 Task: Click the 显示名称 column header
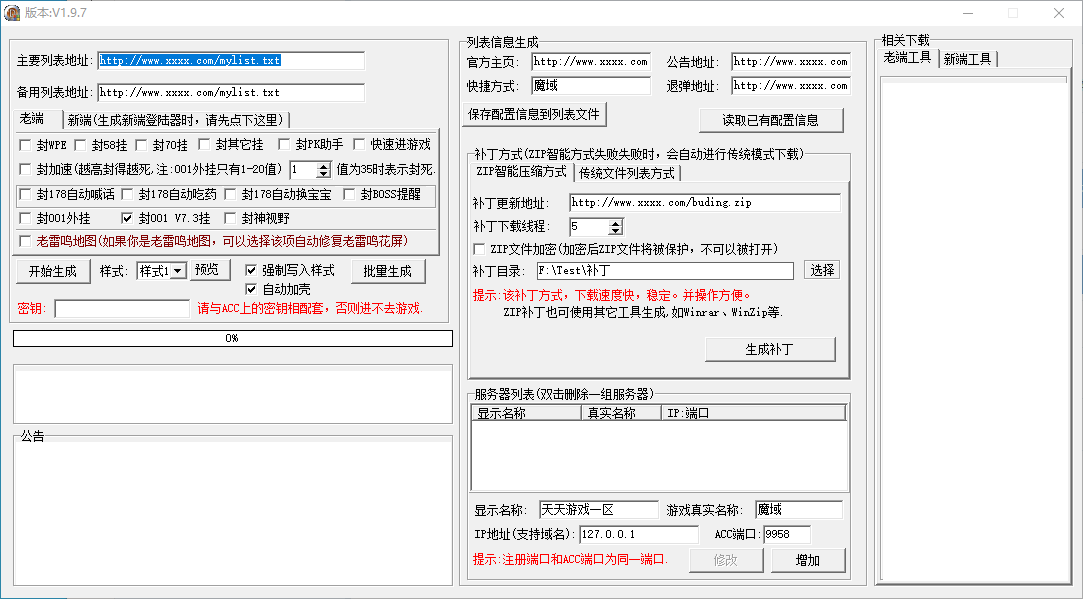coord(526,413)
